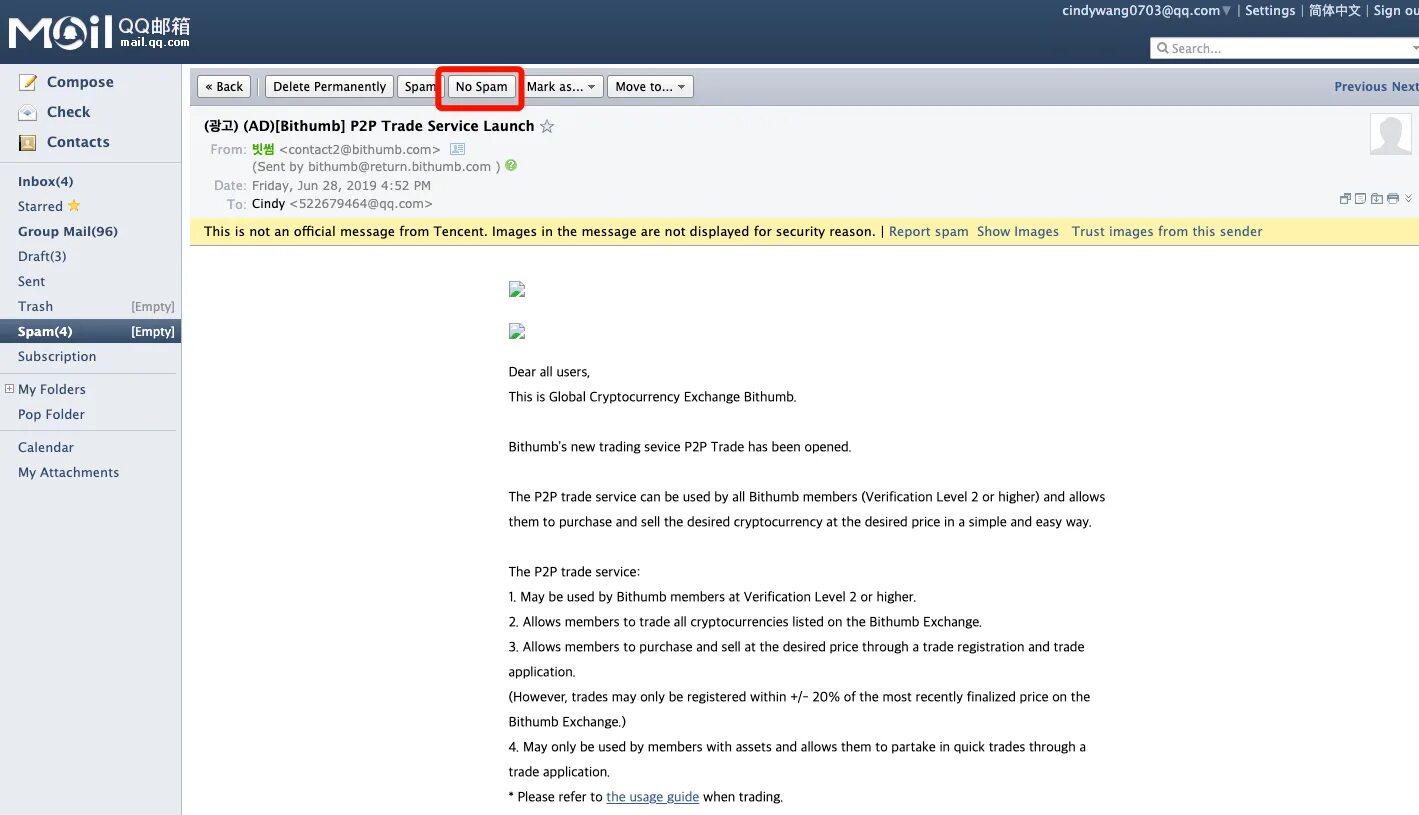This screenshot has height=815, width=1419.
Task: Open the Subscription folder
Action: pyautogui.click(x=57, y=356)
